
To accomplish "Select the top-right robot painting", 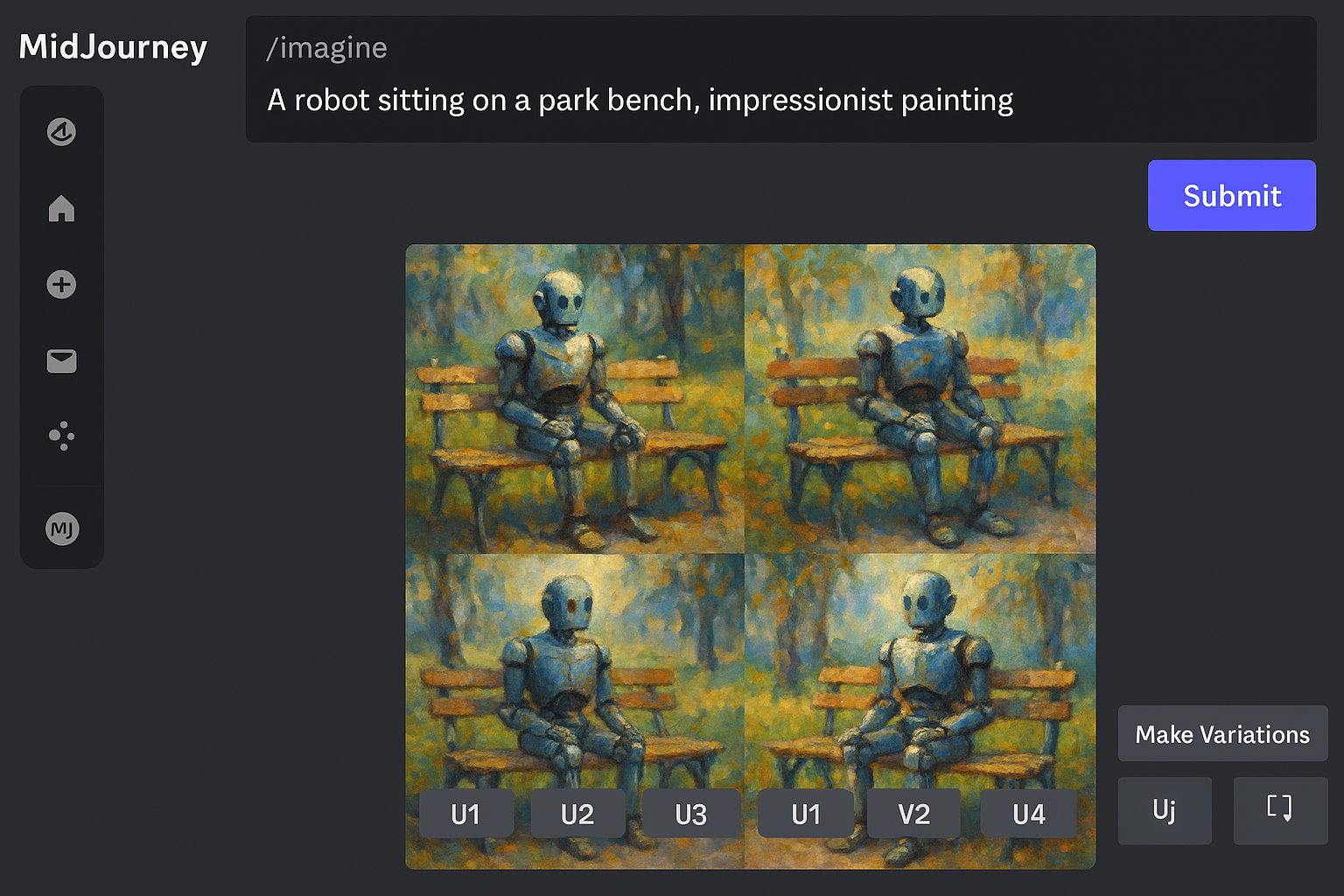I will [x=920, y=399].
